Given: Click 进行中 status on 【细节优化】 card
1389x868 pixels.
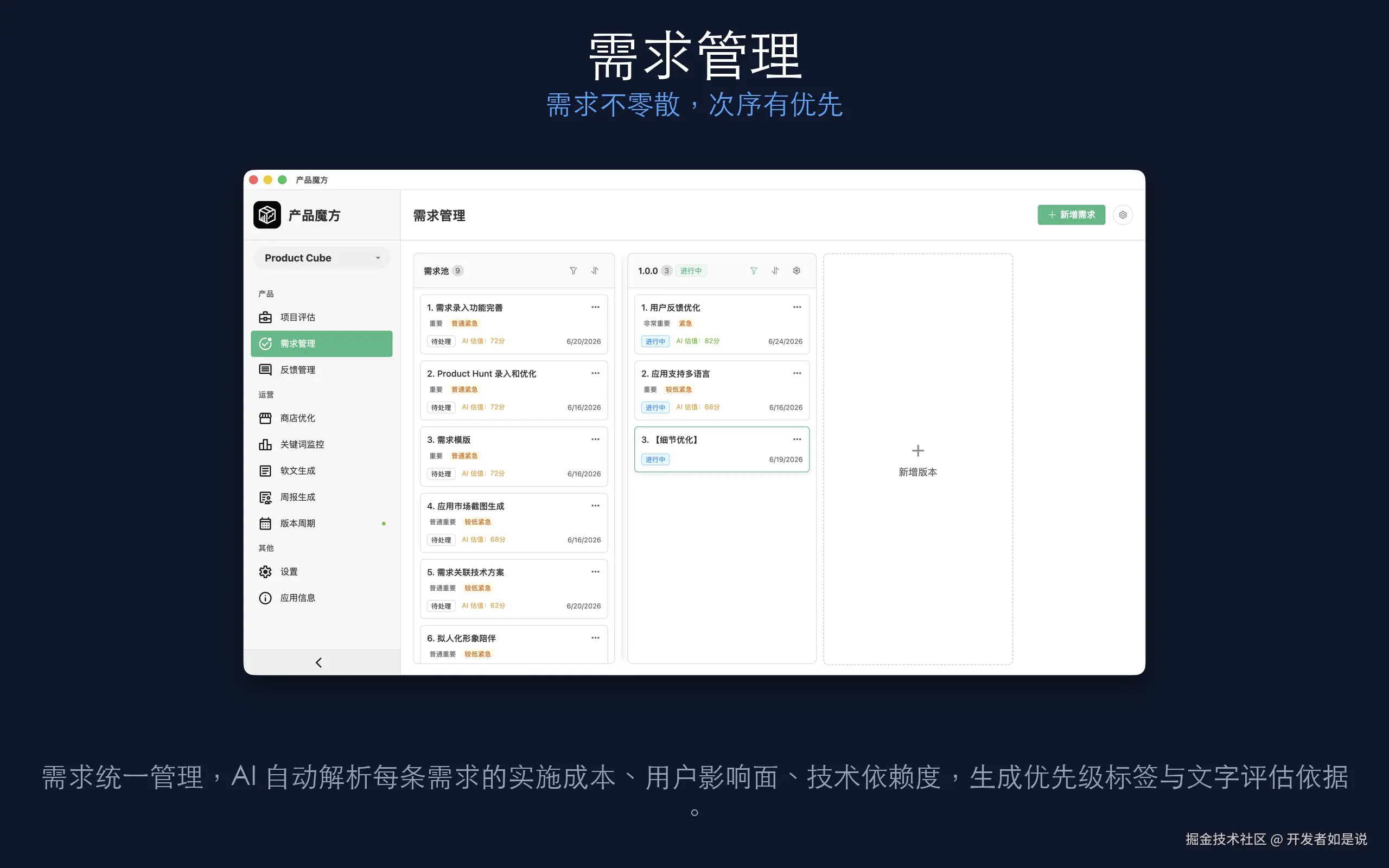Looking at the screenshot, I should click(655, 460).
